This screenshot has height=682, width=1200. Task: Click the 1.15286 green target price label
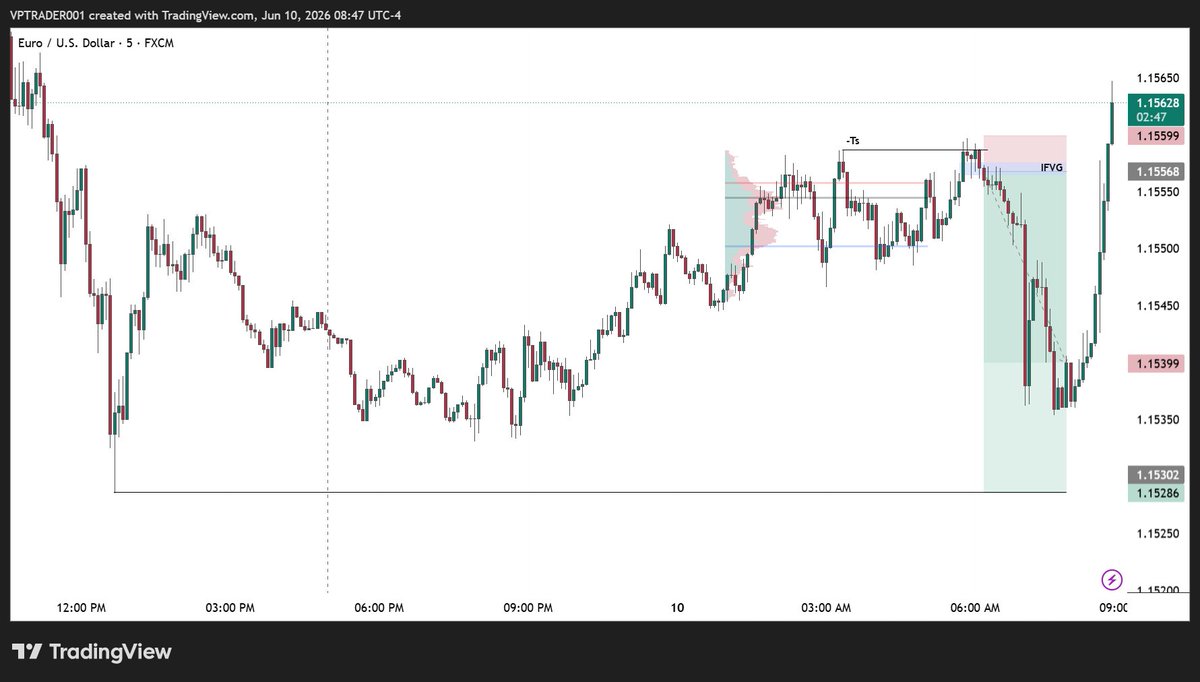coord(1156,492)
